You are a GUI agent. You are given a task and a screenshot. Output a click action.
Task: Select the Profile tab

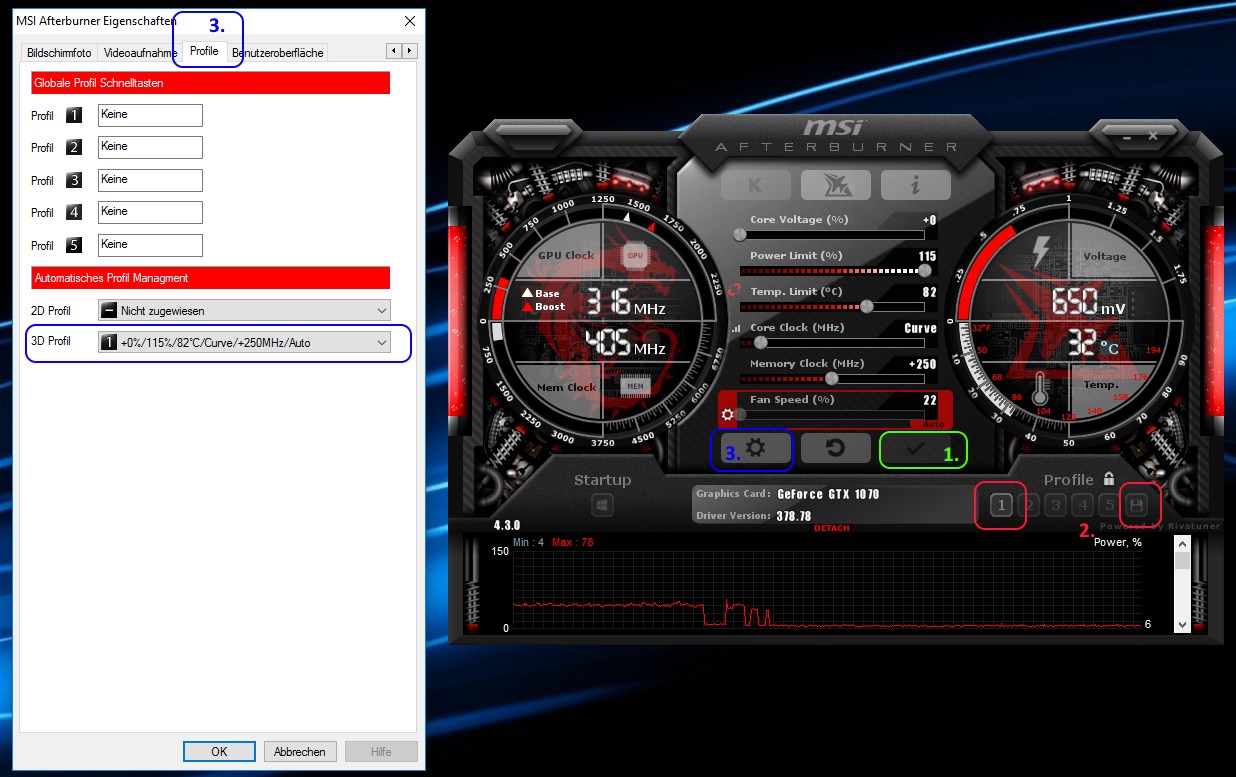tap(204, 51)
